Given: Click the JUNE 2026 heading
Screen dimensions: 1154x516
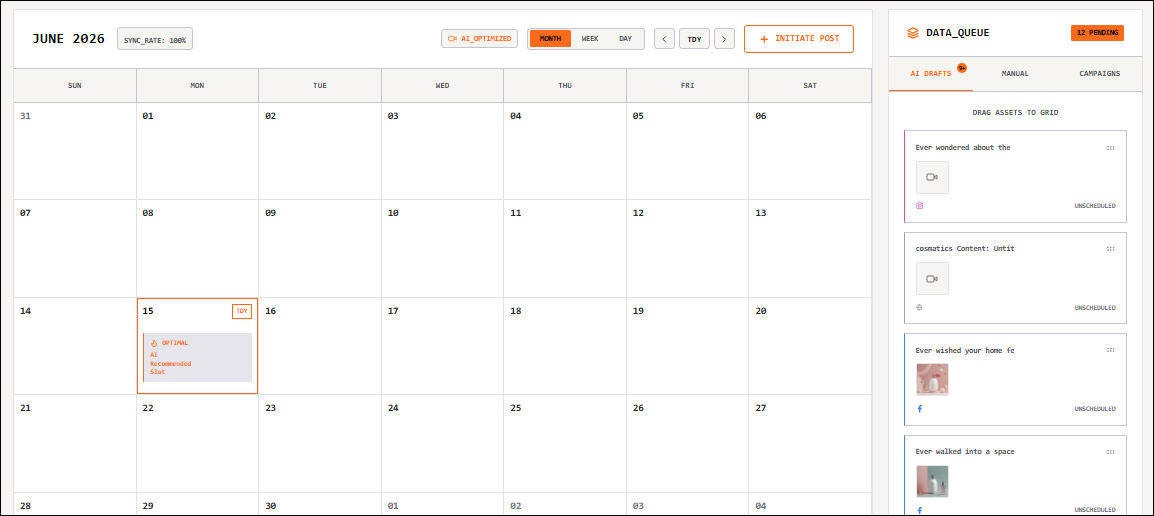Looking at the screenshot, I should 68,38.
